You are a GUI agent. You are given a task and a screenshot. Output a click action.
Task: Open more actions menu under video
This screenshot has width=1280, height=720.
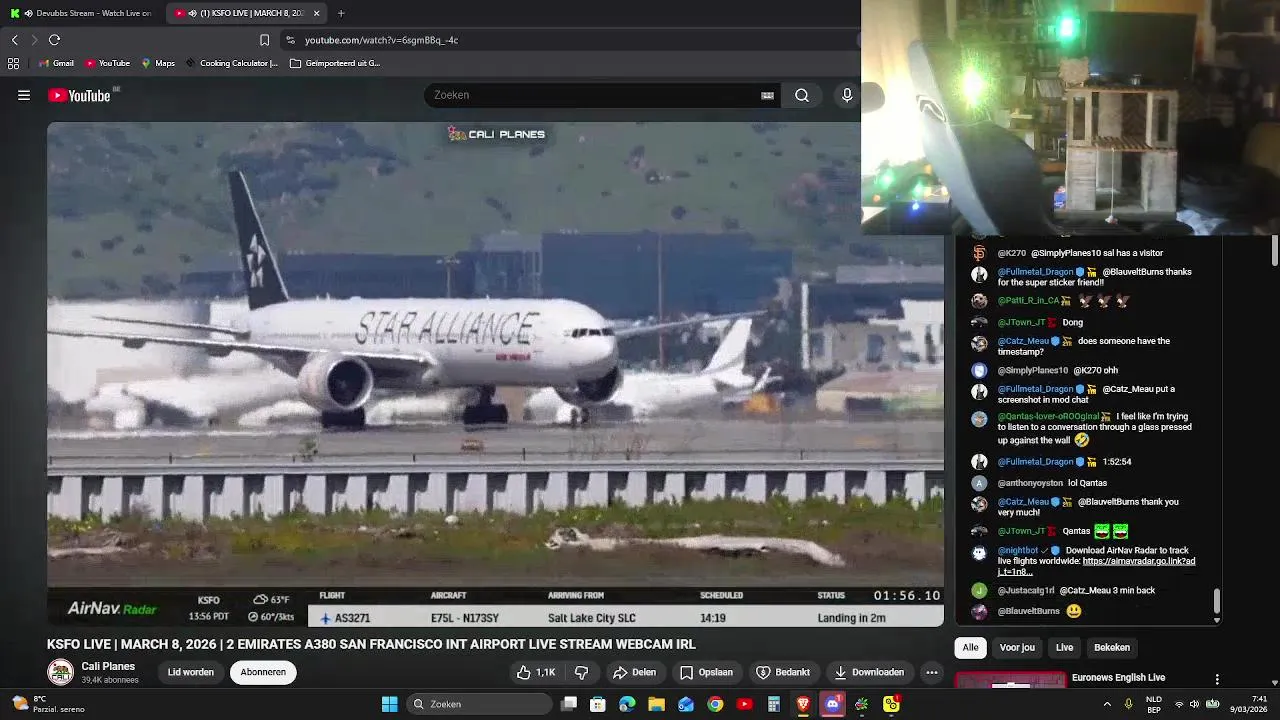coord(932,672)
